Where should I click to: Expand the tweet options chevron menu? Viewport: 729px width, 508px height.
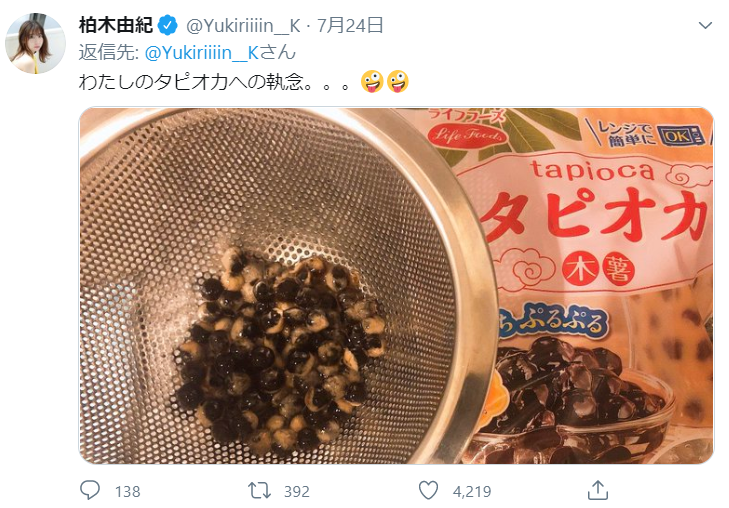(705, 25)
